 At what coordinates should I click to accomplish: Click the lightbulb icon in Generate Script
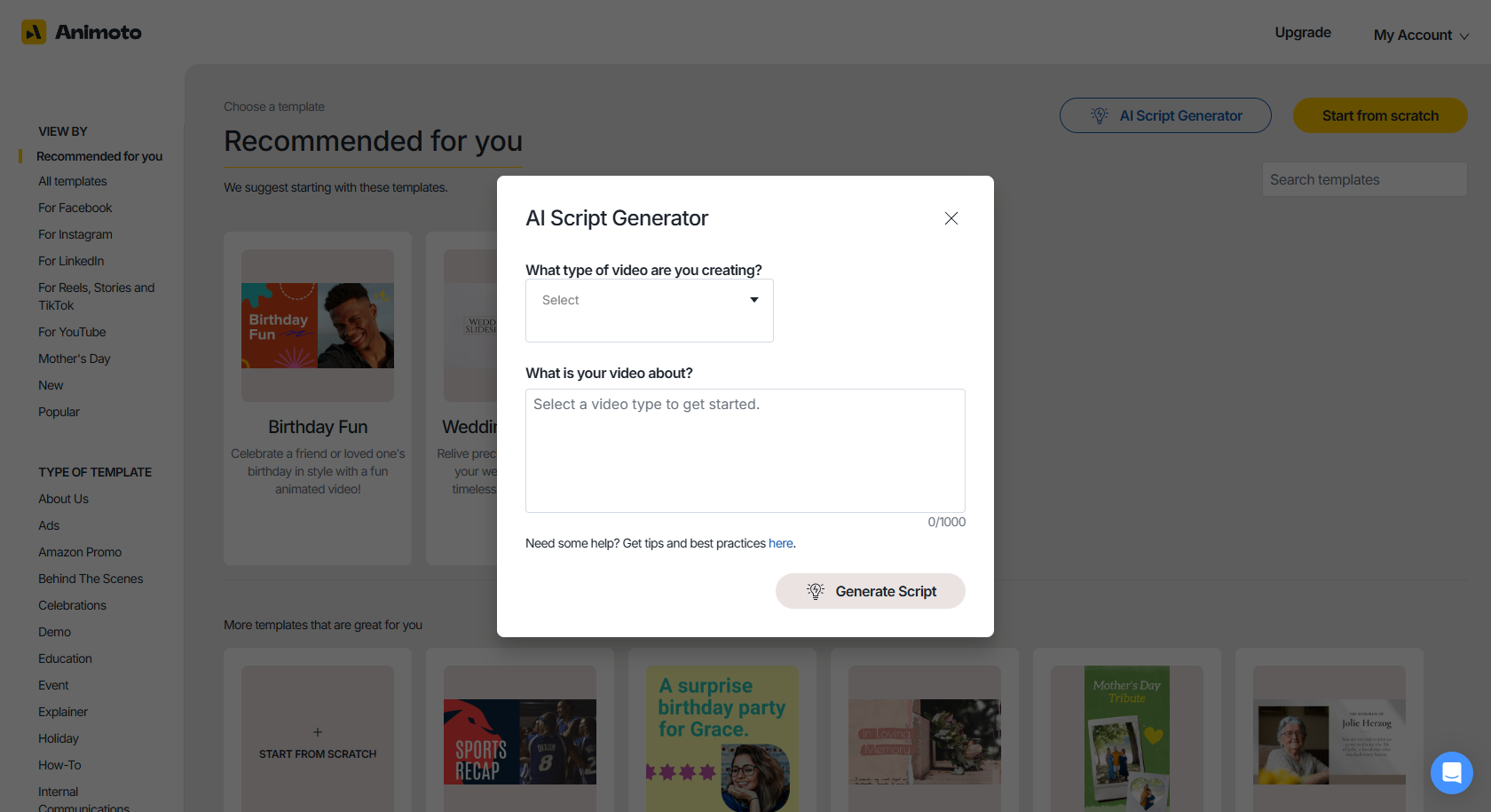point(816,591)
